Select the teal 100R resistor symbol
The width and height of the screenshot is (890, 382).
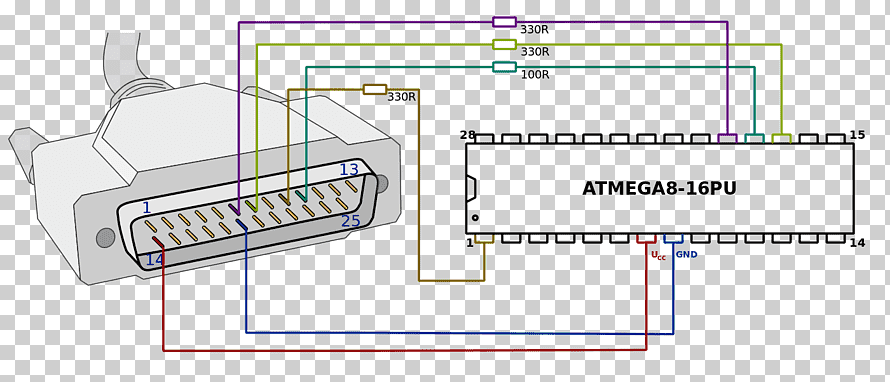504,67
